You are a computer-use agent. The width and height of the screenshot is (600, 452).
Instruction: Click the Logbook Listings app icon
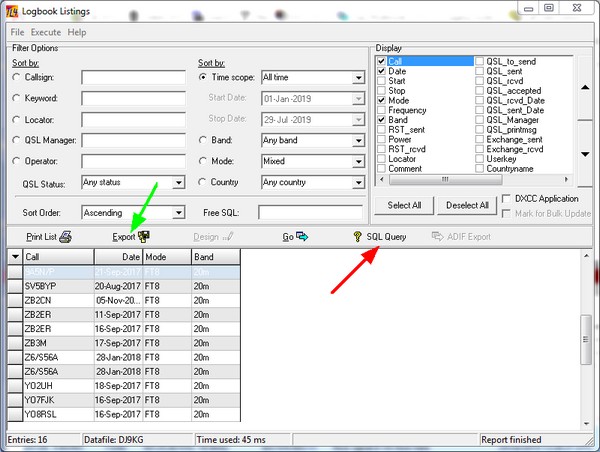click(x=11, y=11)
